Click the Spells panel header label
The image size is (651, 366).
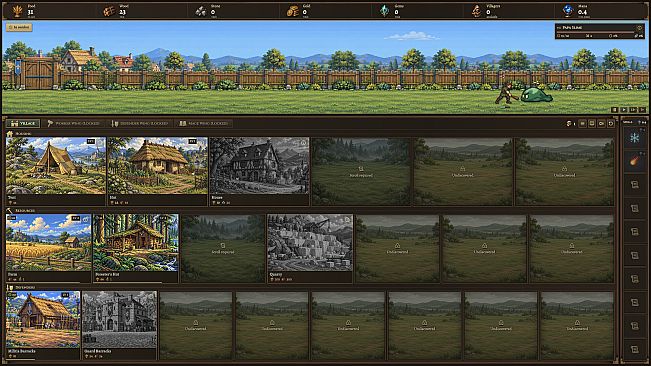pyautogui.click(x=628, y=122)
